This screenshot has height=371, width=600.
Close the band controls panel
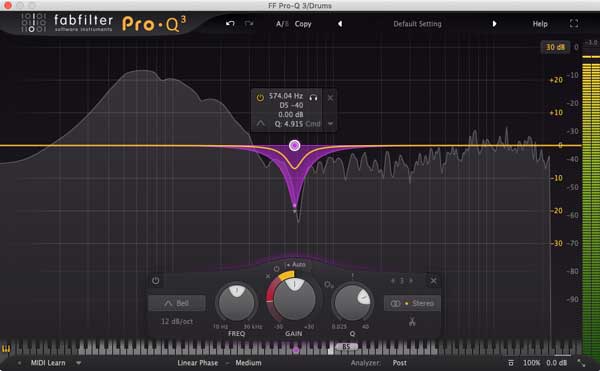pos(433,281)
